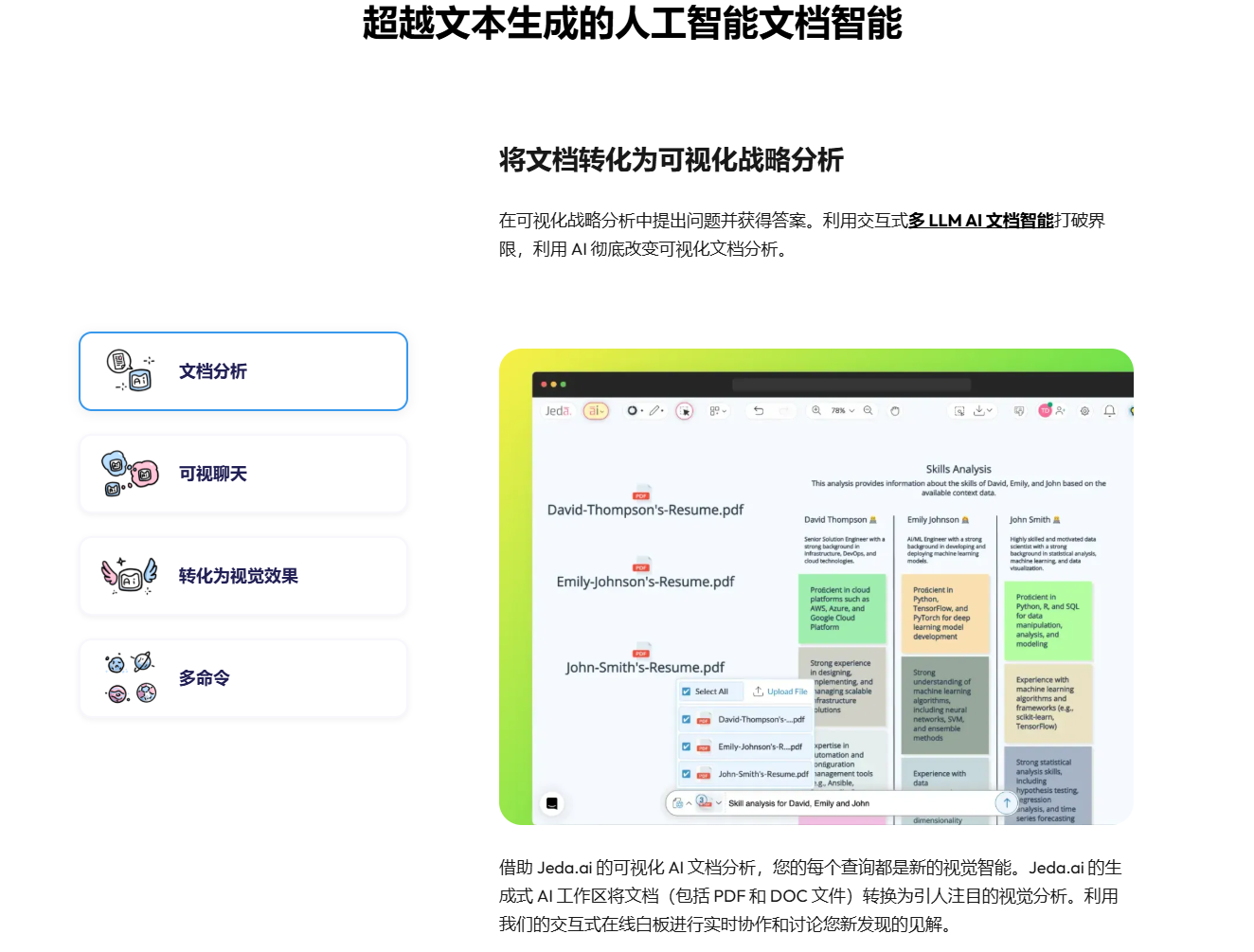
Task: Click the PDF icon beside Emily-Johnson's in the list
Action: [704, 747]
